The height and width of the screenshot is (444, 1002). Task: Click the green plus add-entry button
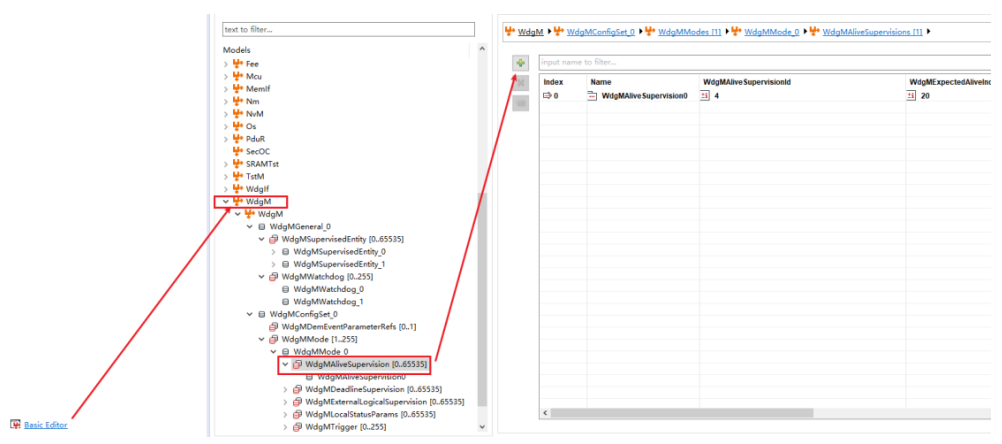point(520,63)
